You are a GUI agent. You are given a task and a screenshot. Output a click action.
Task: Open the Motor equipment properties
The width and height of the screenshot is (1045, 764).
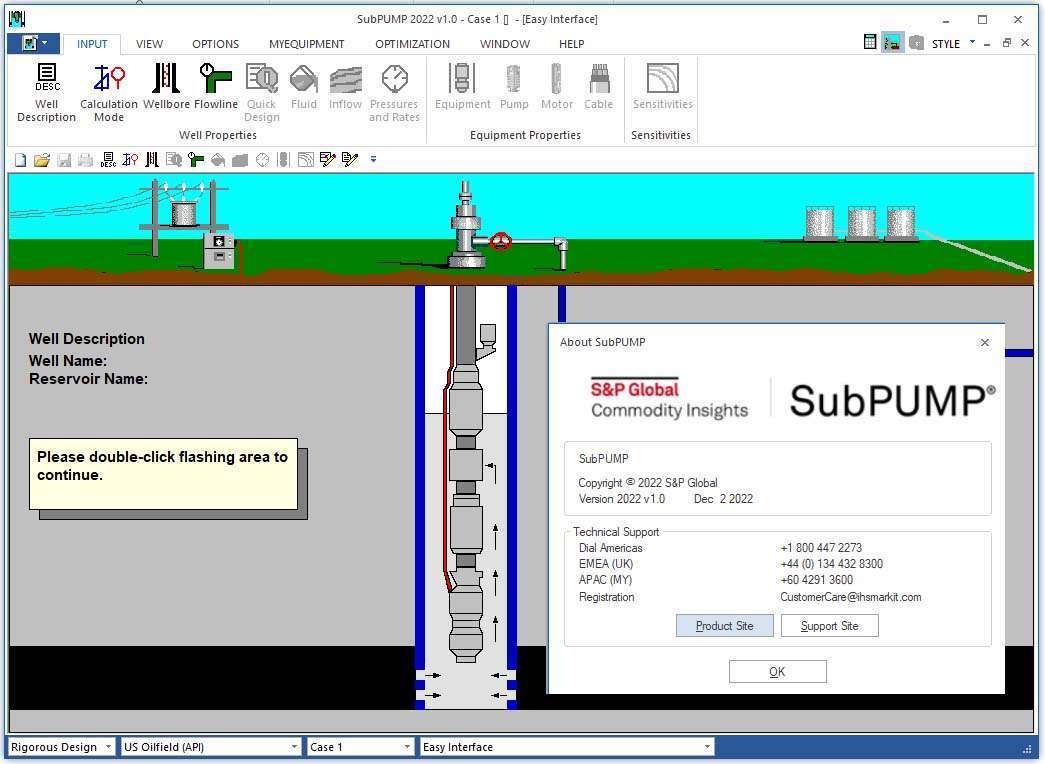[556, 88]
